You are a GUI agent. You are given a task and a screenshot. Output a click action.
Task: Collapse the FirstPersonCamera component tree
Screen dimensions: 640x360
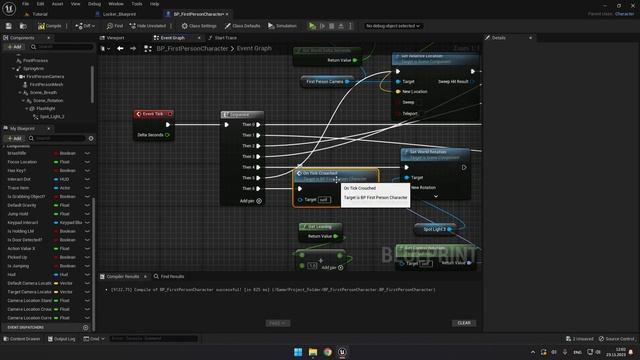click(16, 77)
